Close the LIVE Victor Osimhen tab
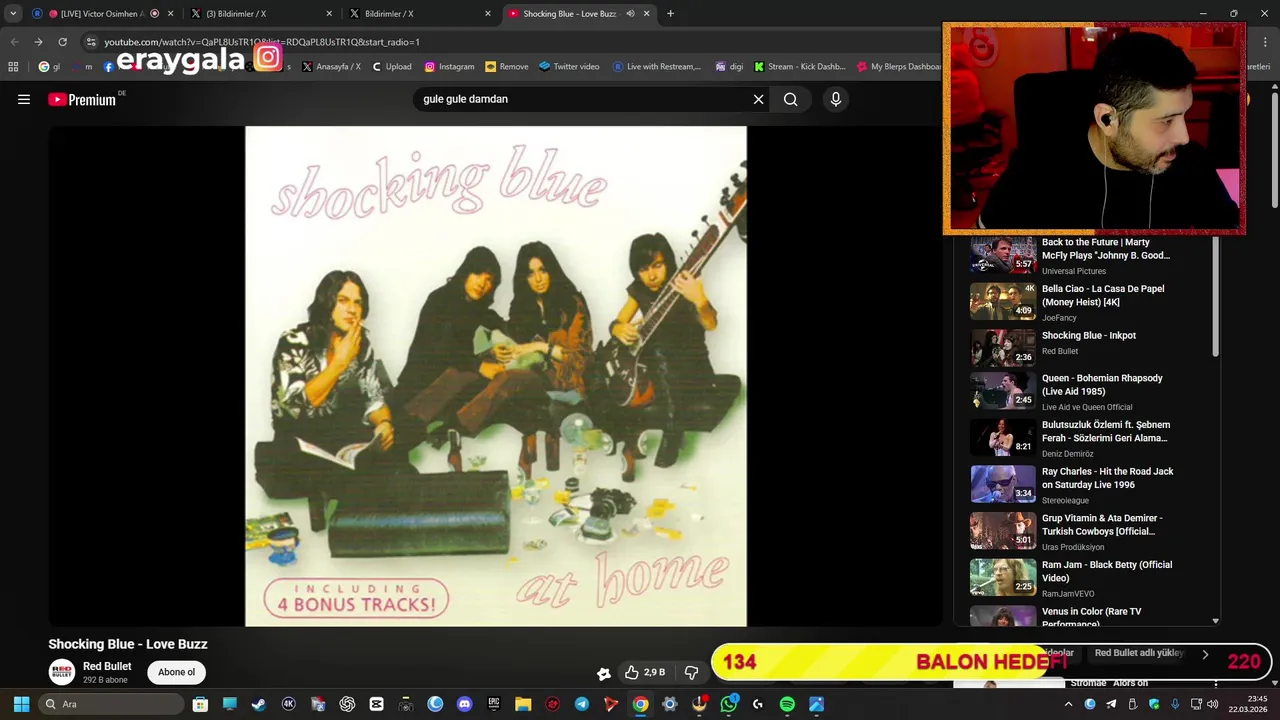 [x=170, y=14]
